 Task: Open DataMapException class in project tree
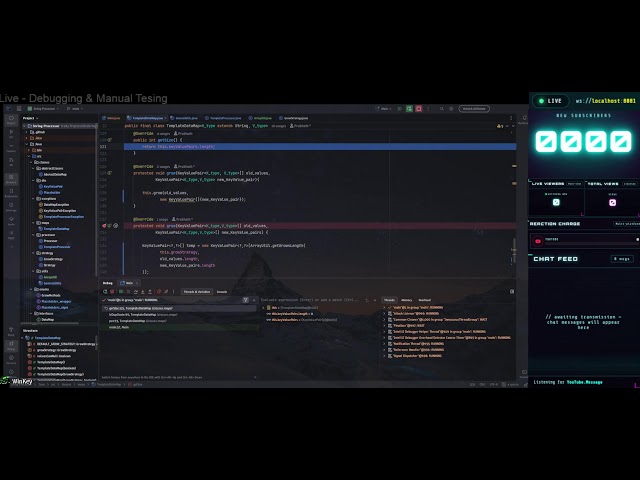(56, 204)
